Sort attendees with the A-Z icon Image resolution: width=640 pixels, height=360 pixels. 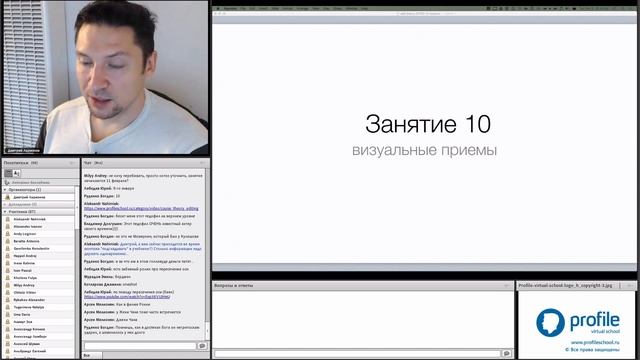[17, 173]
